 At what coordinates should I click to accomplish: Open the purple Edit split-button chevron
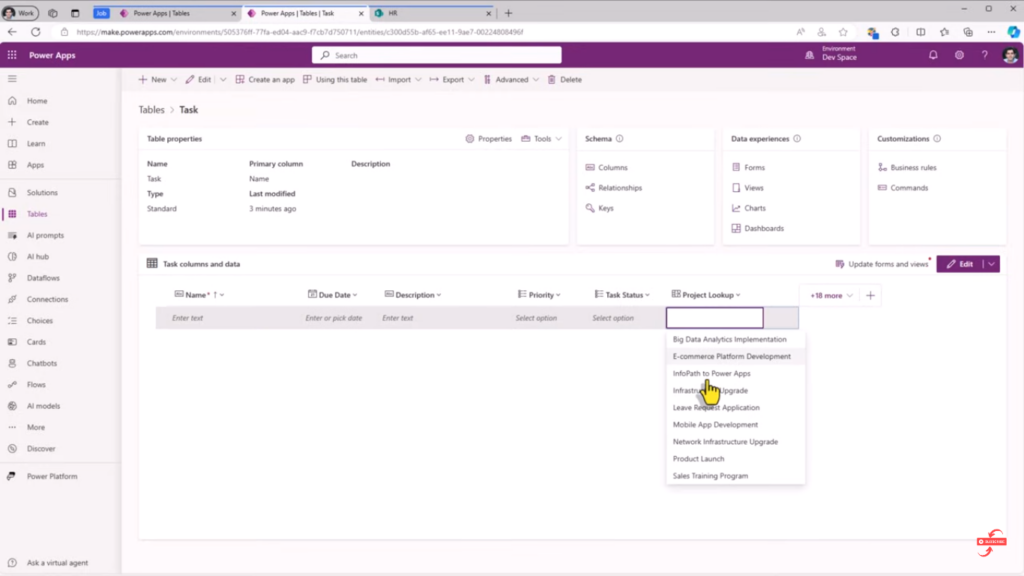991,264
